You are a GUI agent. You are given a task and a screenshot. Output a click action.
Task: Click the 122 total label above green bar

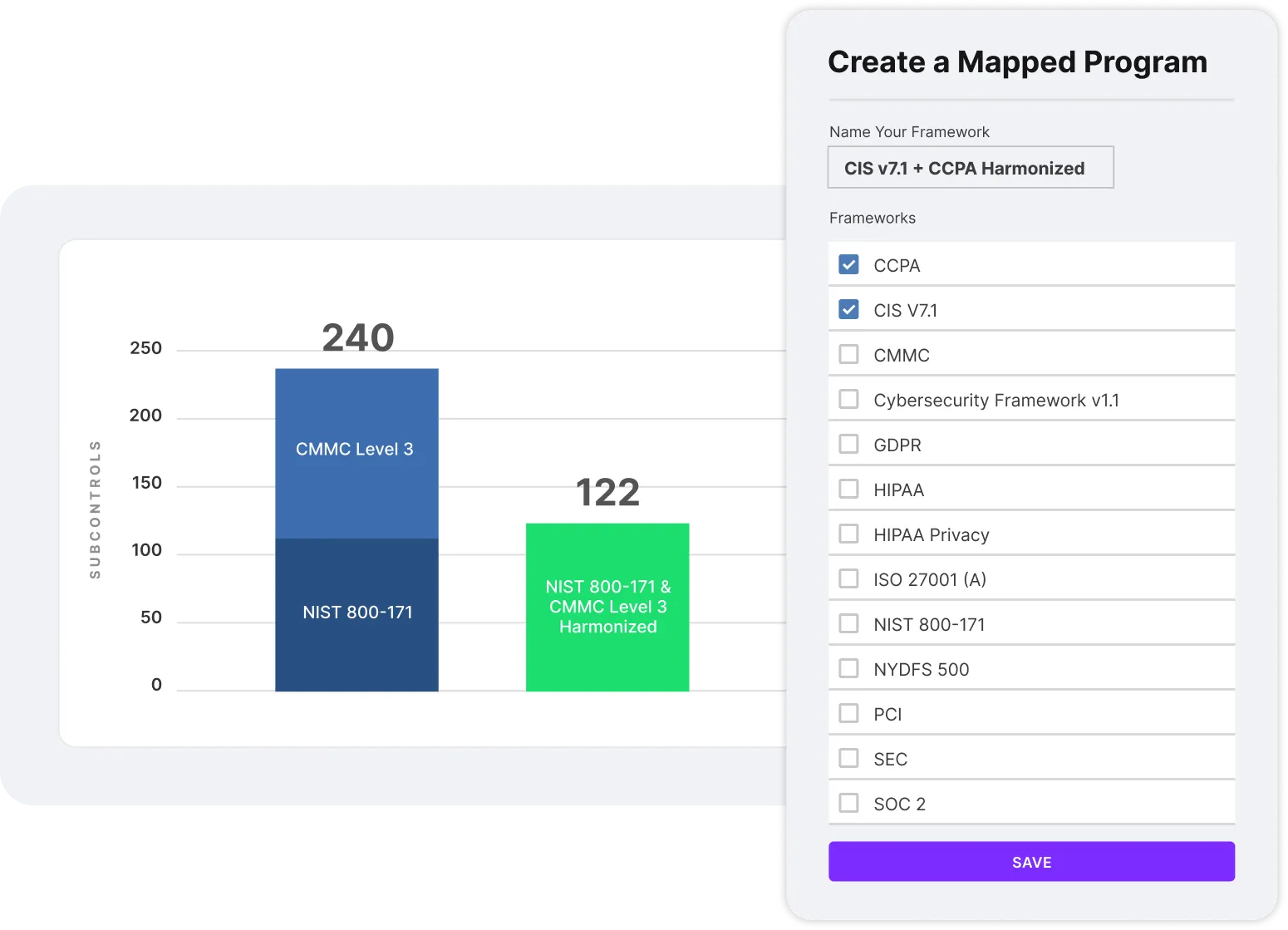pos(607,492)
